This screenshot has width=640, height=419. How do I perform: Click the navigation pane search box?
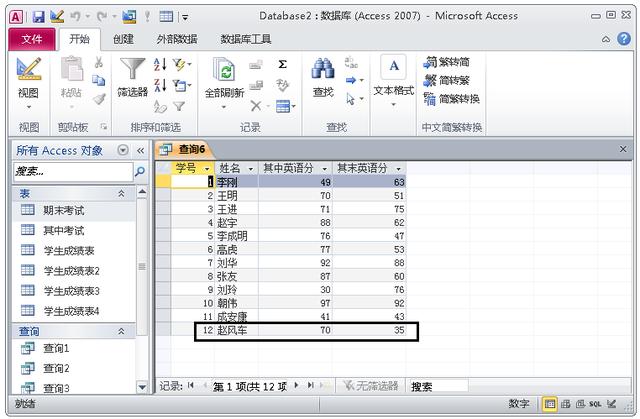coord(73,171)
